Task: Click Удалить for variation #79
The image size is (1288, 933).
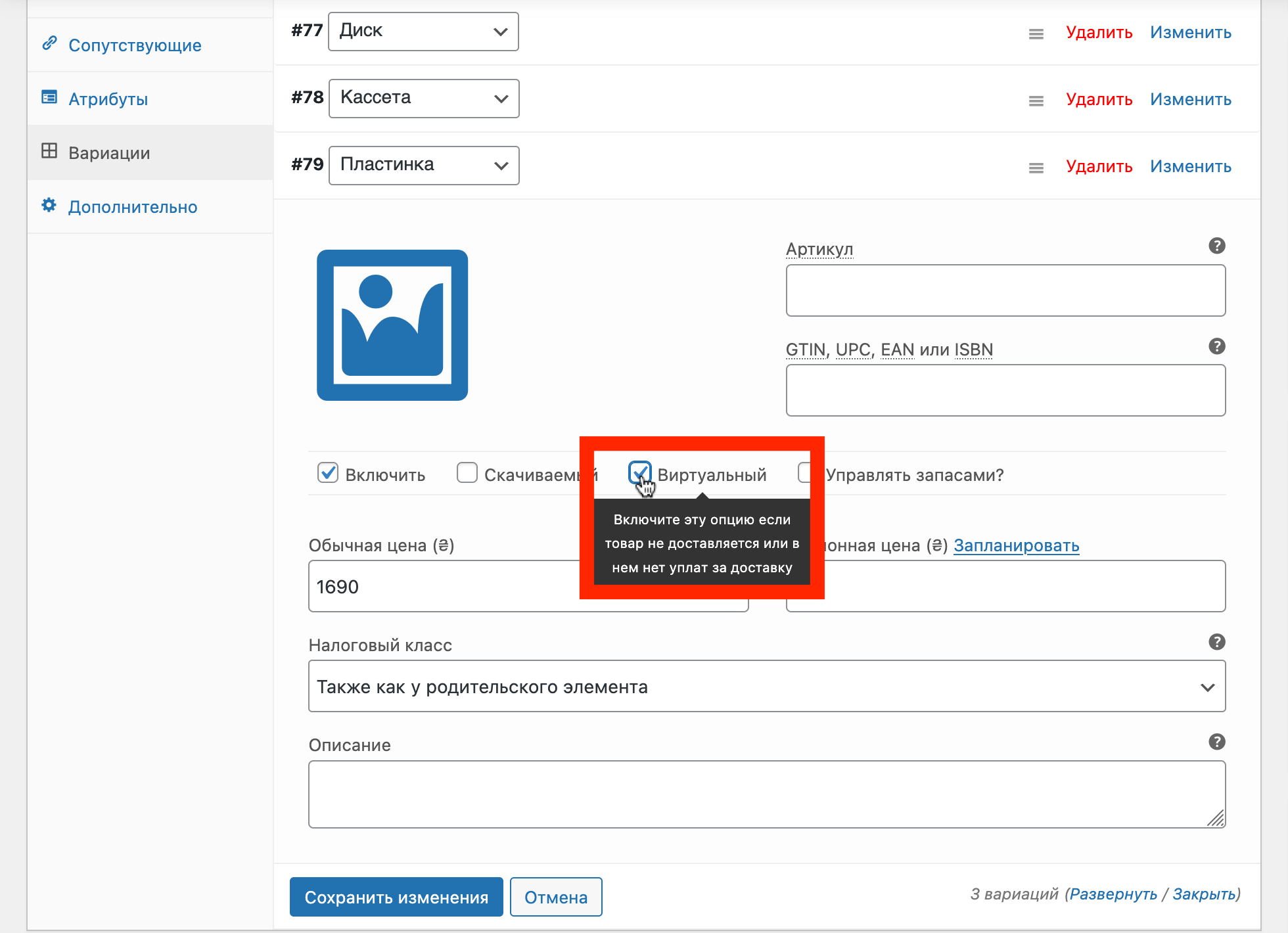Action: 1099,166
